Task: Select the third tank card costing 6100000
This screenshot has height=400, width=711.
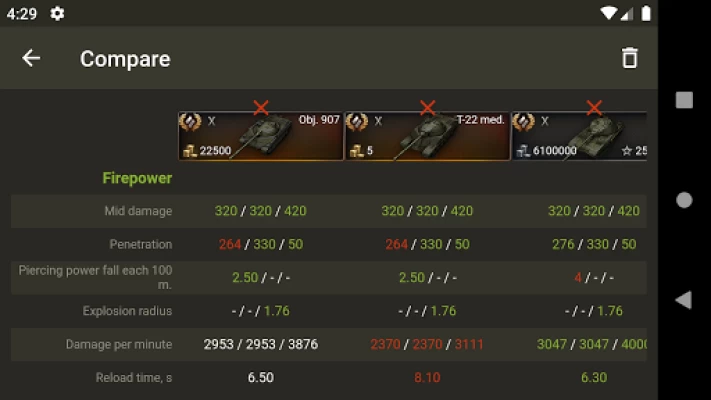Action: [x=580, y=136]
